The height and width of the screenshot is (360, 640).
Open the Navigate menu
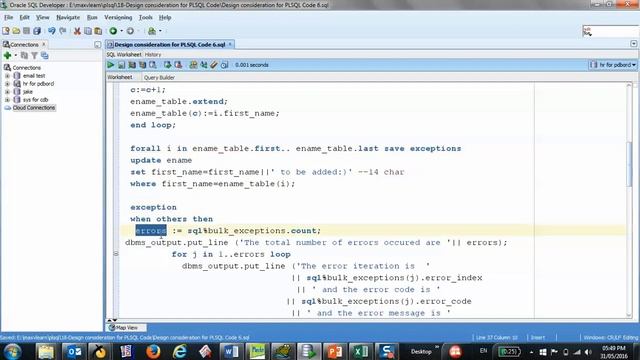click(68, 18)
